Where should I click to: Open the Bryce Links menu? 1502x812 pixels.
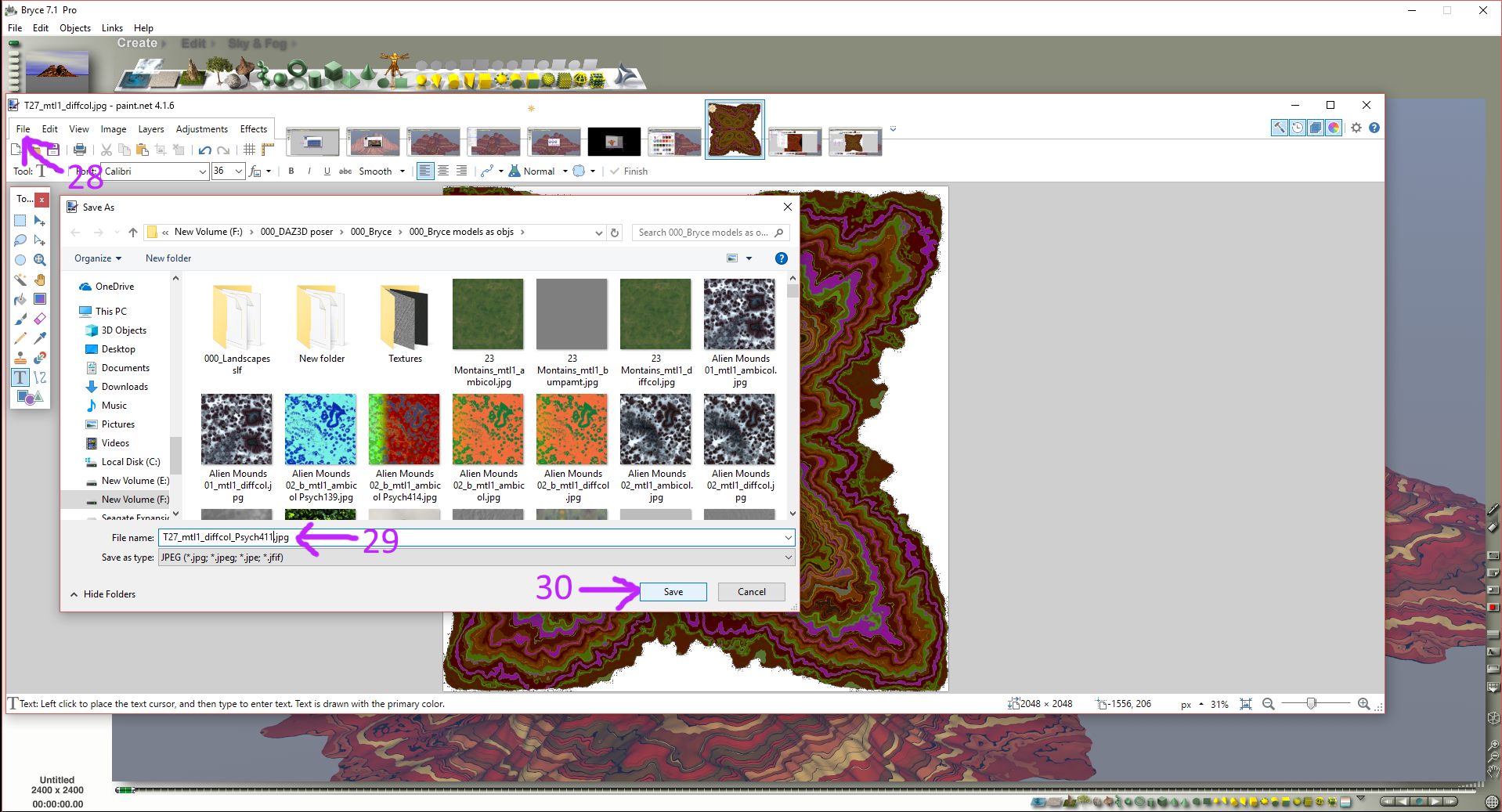(x=112, y=28)
